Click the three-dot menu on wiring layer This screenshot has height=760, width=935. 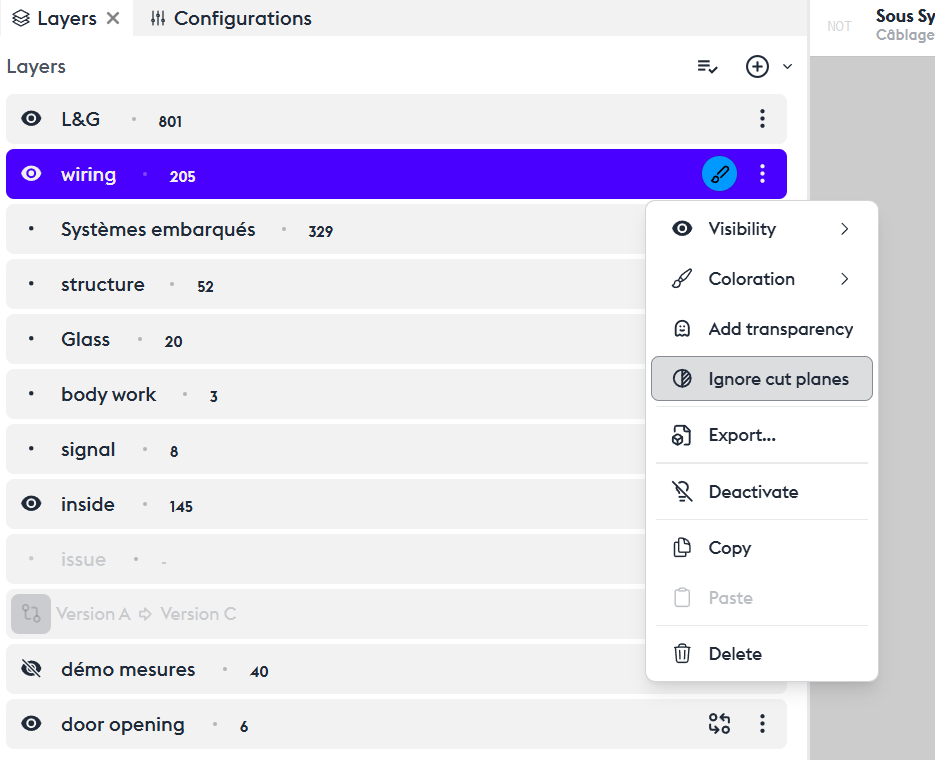(762, 174)
